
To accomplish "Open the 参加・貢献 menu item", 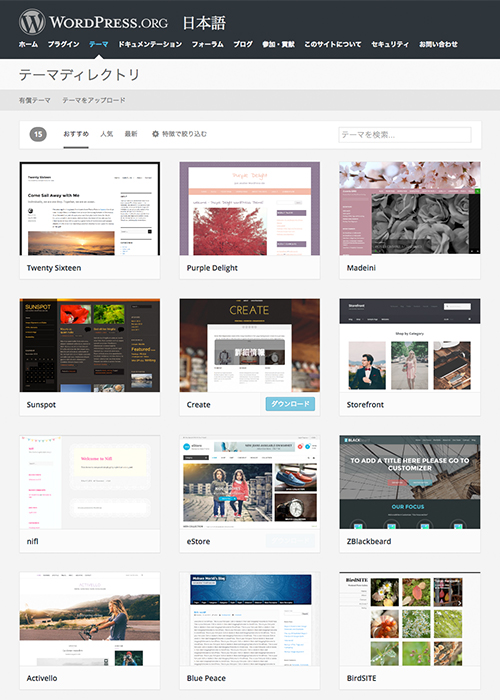I will point(278,44).
